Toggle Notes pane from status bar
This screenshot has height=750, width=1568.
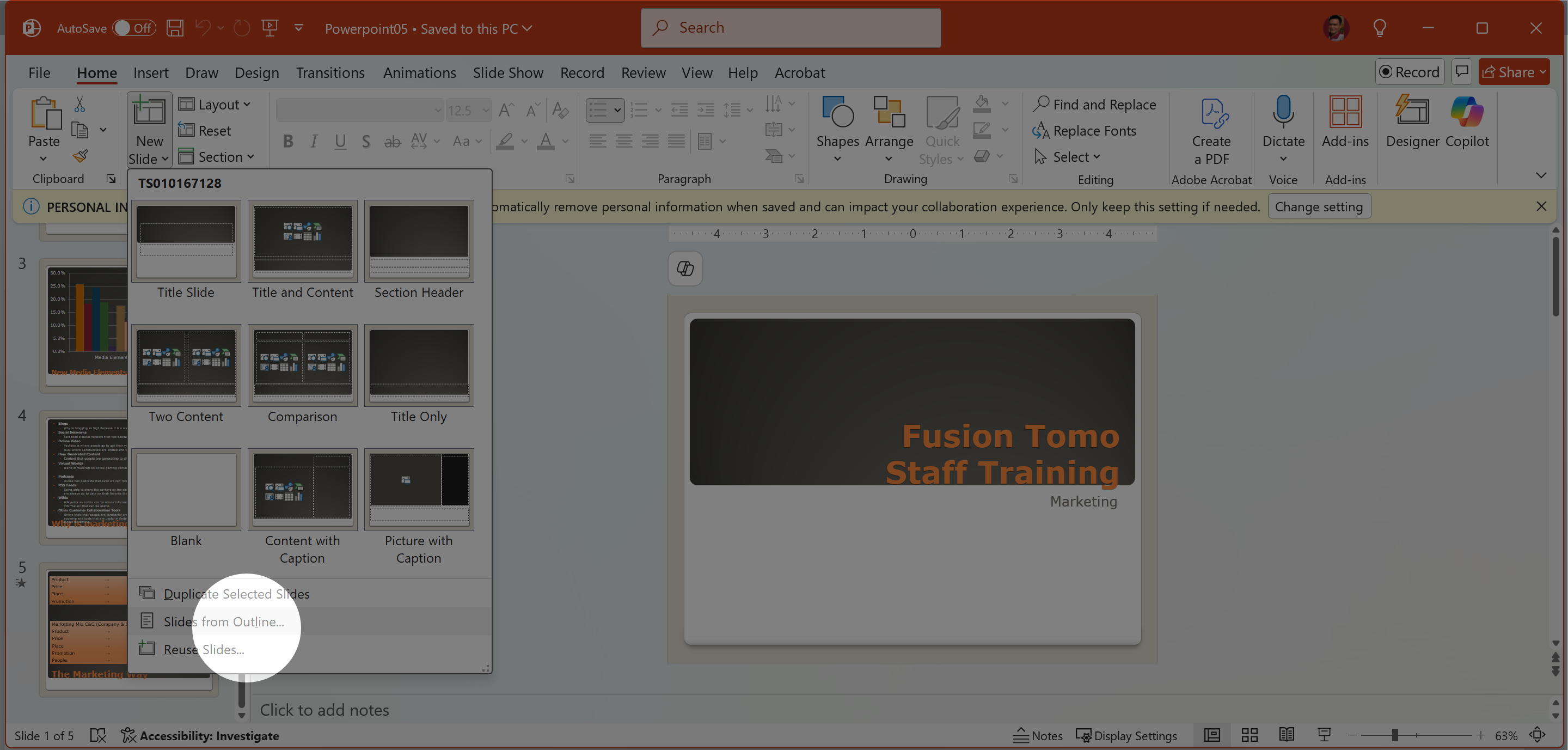point(1037,735)
